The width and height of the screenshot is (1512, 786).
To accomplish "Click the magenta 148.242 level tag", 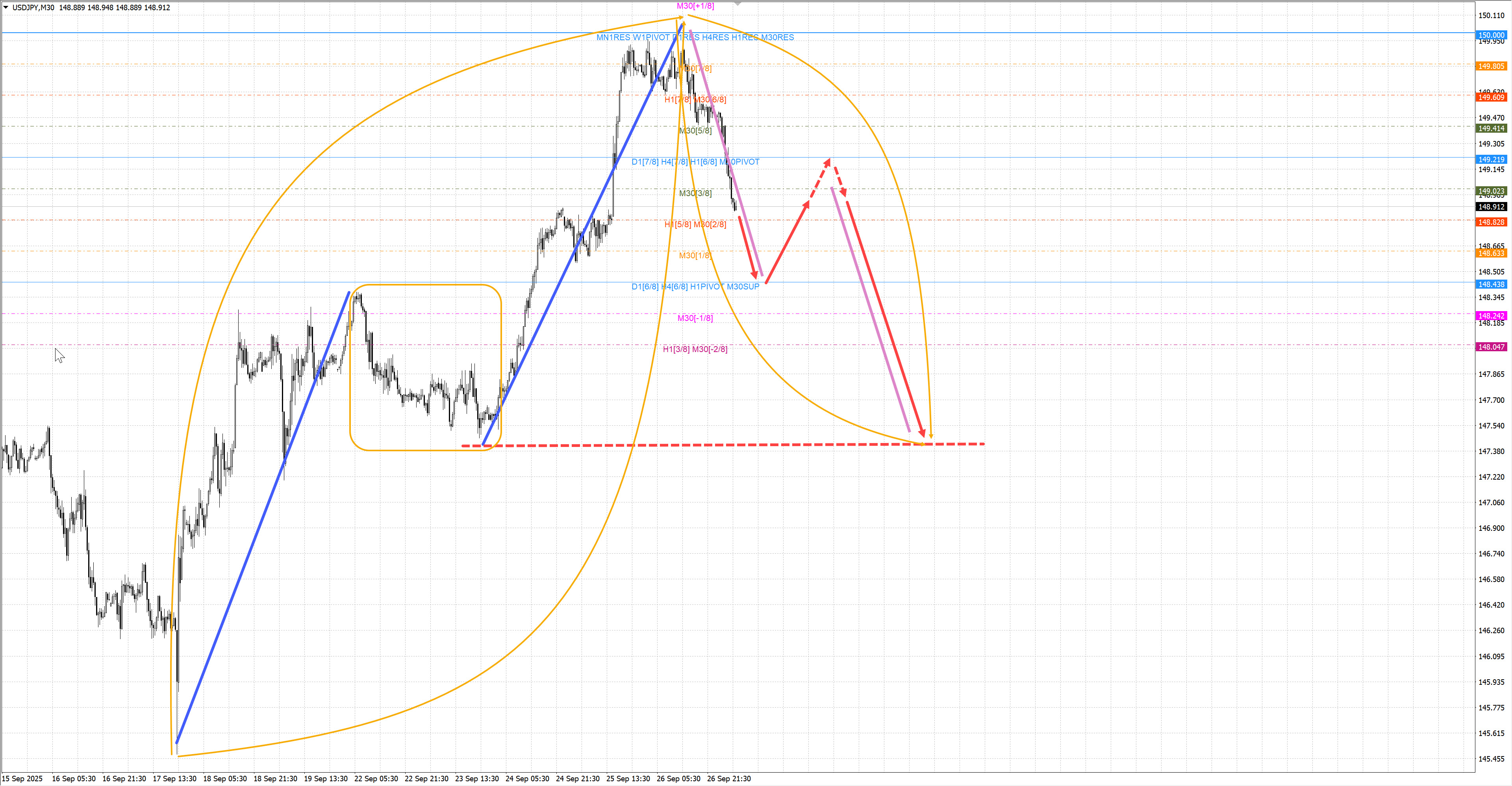I will tap(1491, 316).
